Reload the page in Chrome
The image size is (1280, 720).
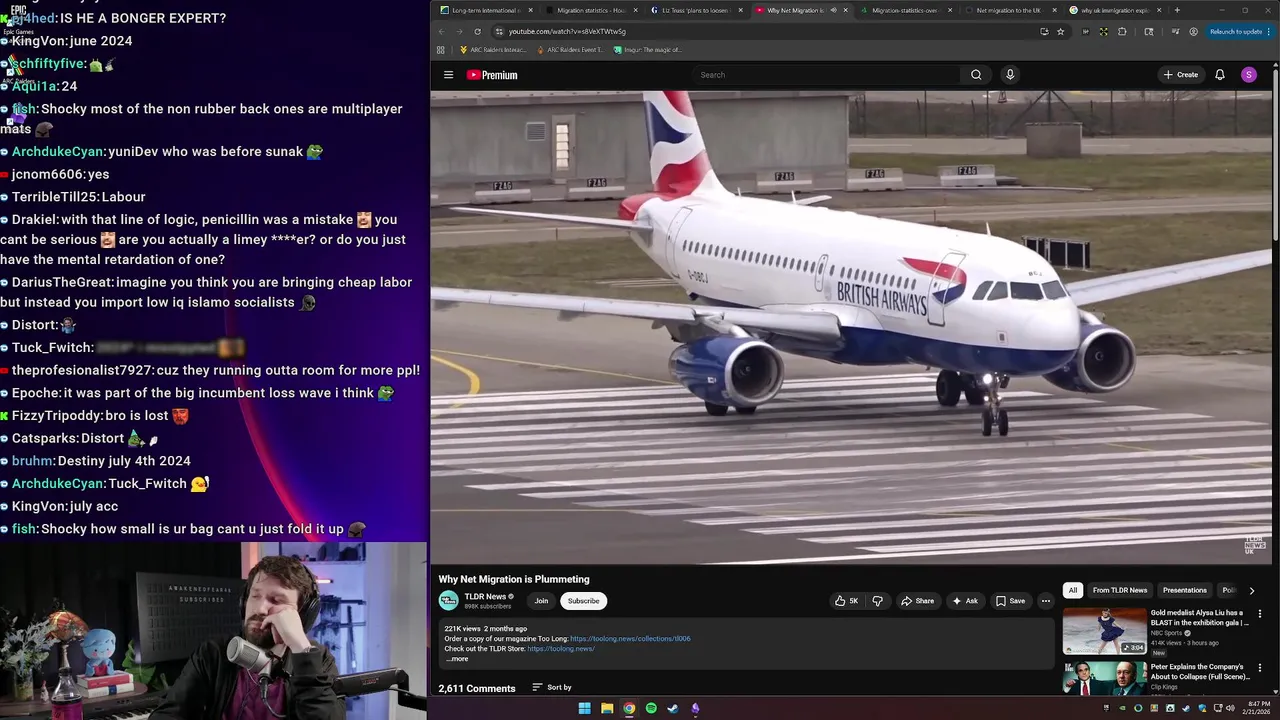[477, 31]
